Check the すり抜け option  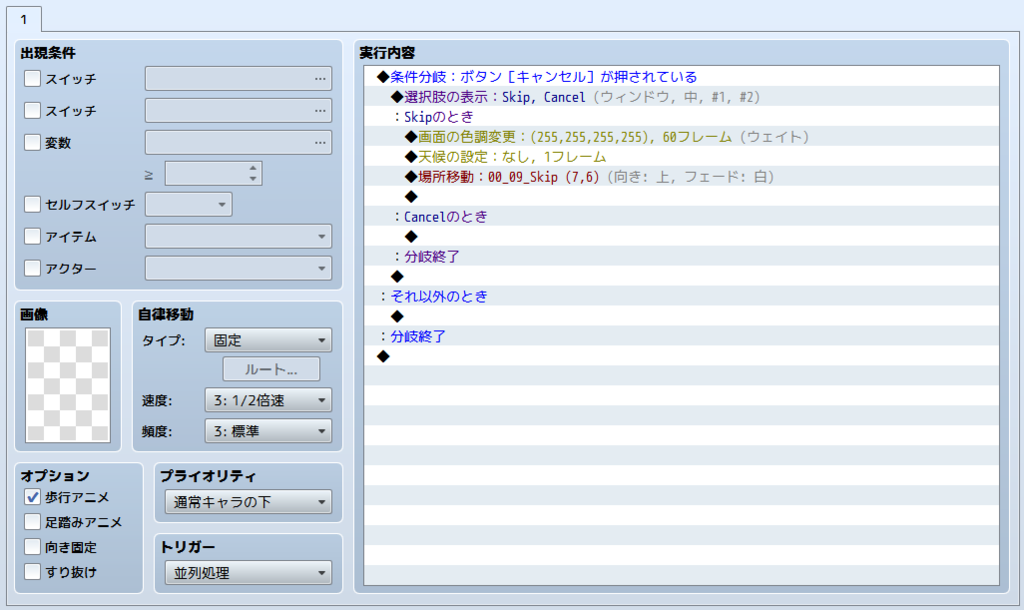coord(32,571)
